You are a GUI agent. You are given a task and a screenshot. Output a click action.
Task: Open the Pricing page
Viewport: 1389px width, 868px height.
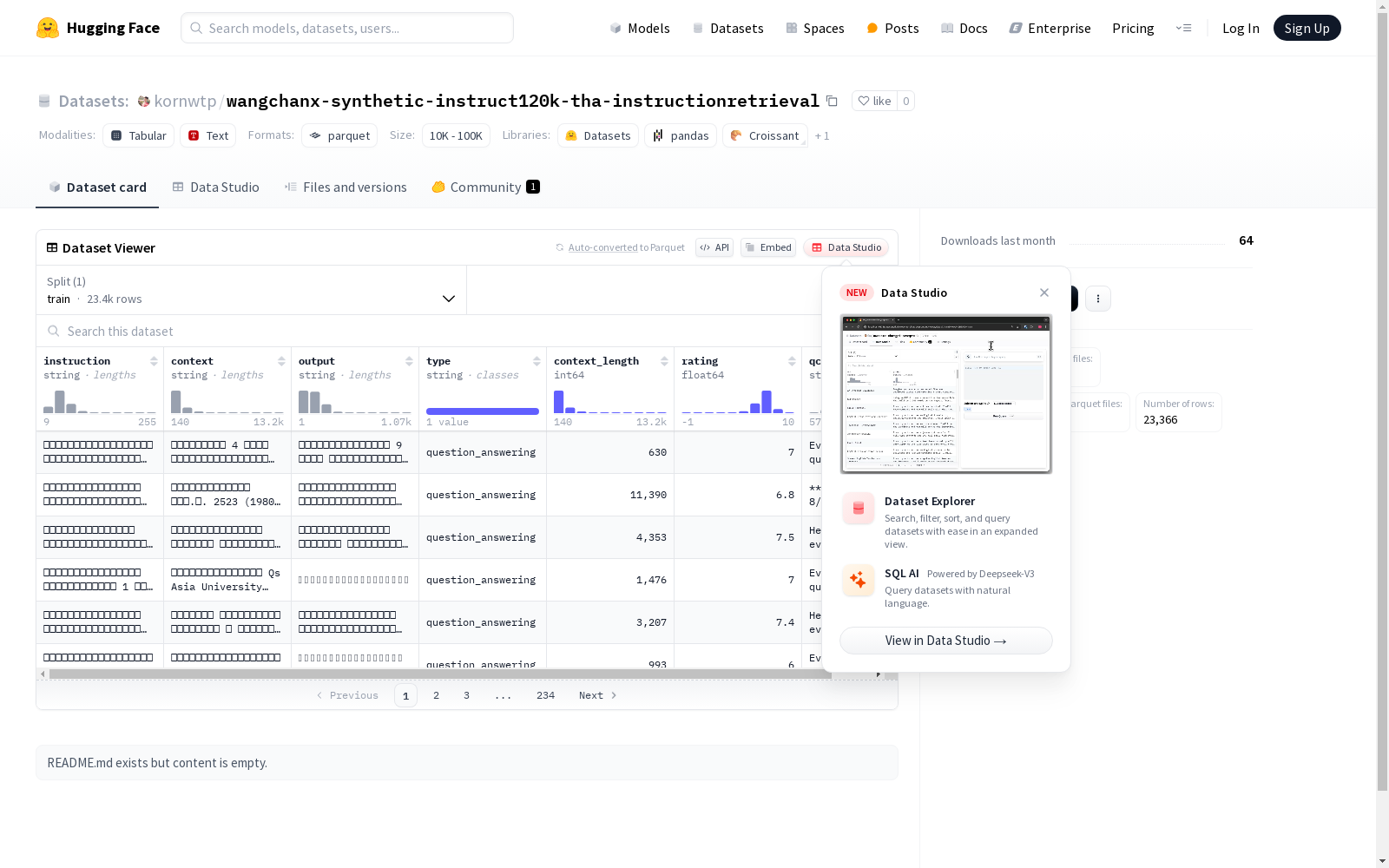(1133, 28)
